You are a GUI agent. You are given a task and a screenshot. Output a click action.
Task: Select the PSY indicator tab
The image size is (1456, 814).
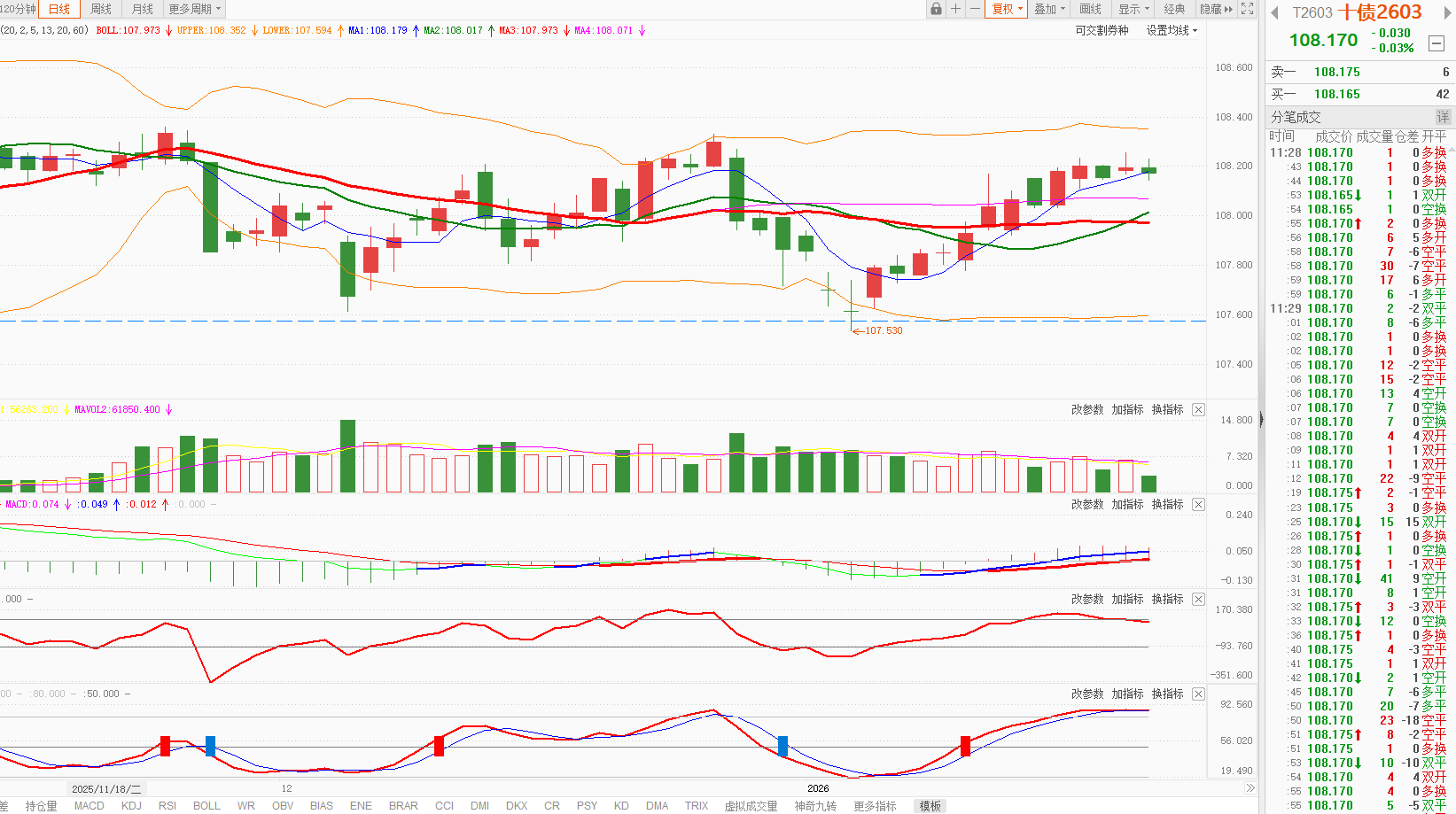coord(587,806)
